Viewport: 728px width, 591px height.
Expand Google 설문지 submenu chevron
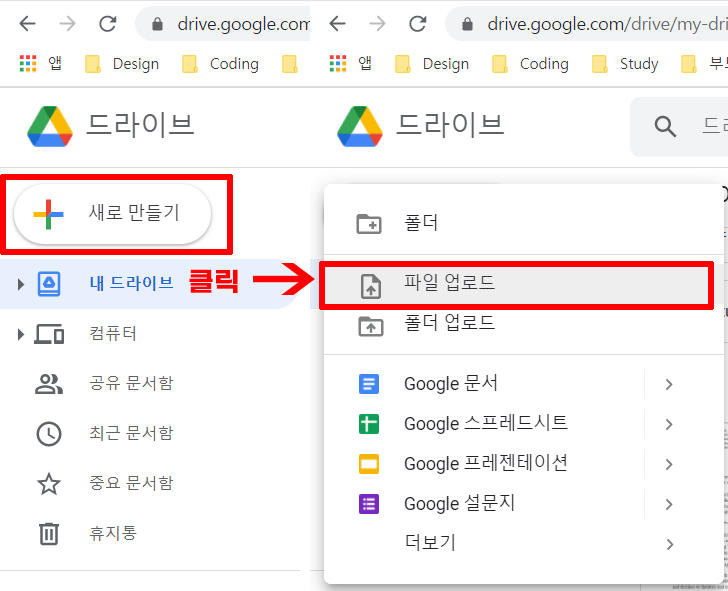point(669,504)
